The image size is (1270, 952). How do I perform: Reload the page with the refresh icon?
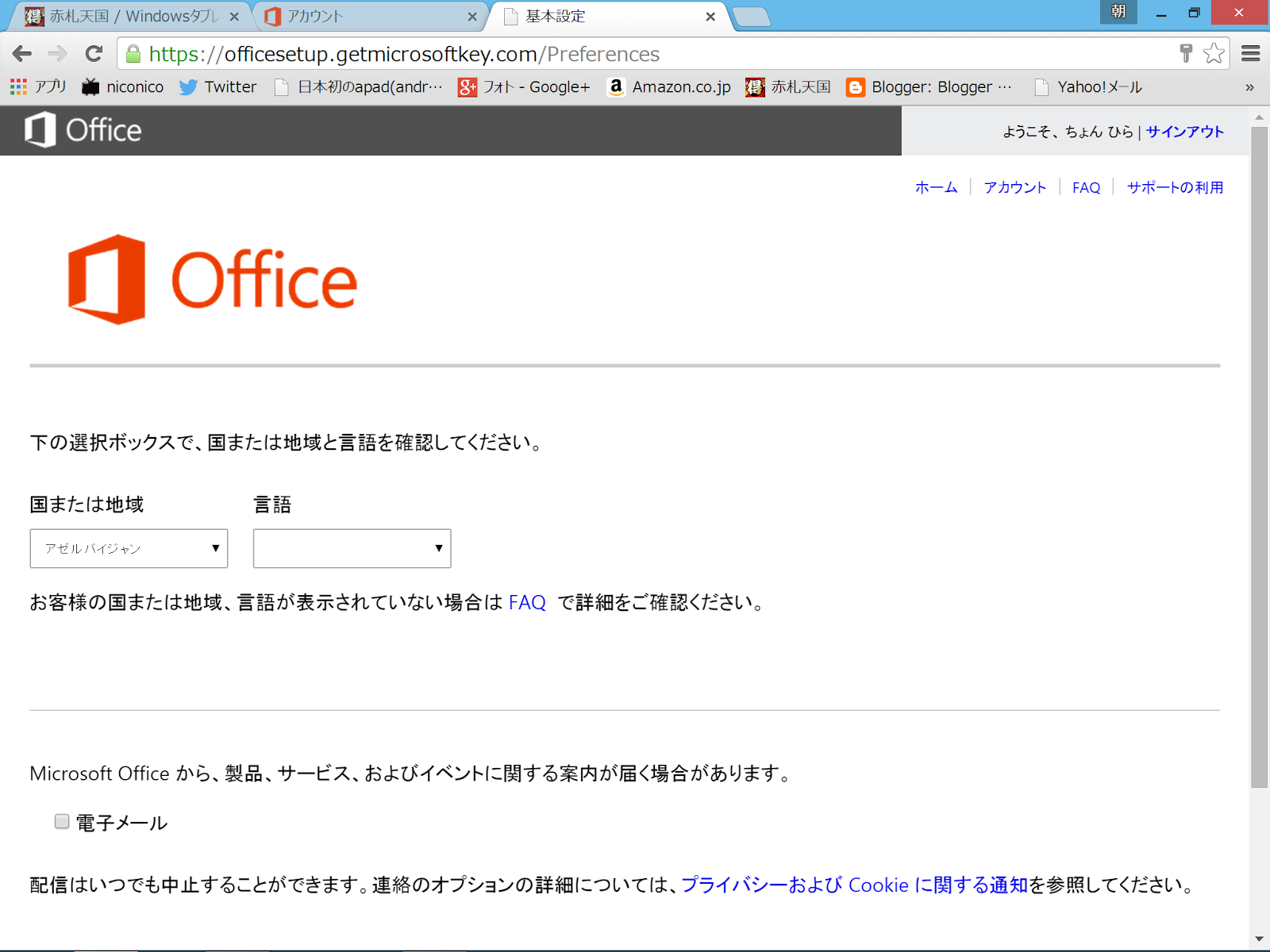94,54
